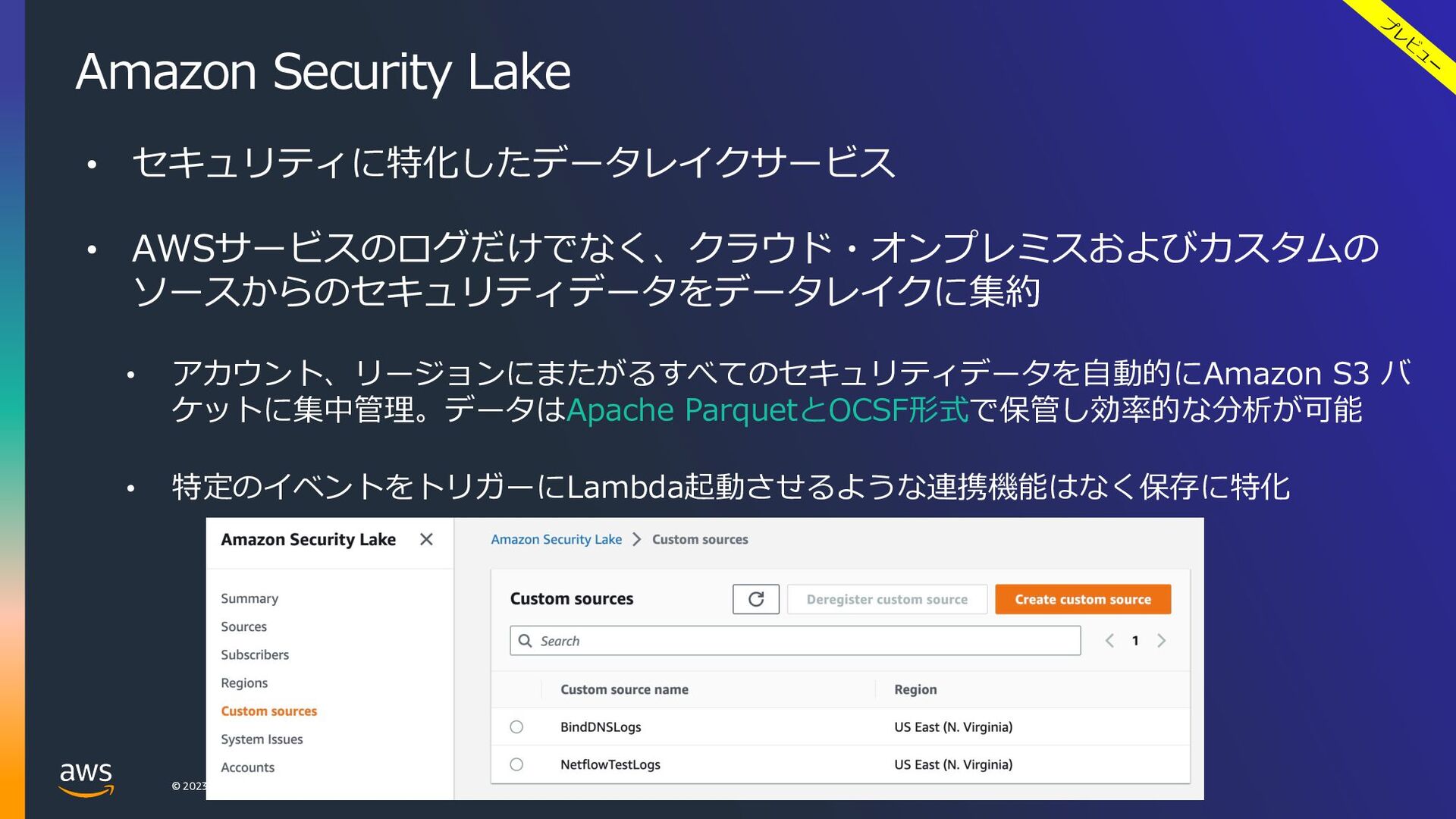Select the NetflowTestLogs radio button
Screen dimensions: 1456x819
(x=516, y=764)
